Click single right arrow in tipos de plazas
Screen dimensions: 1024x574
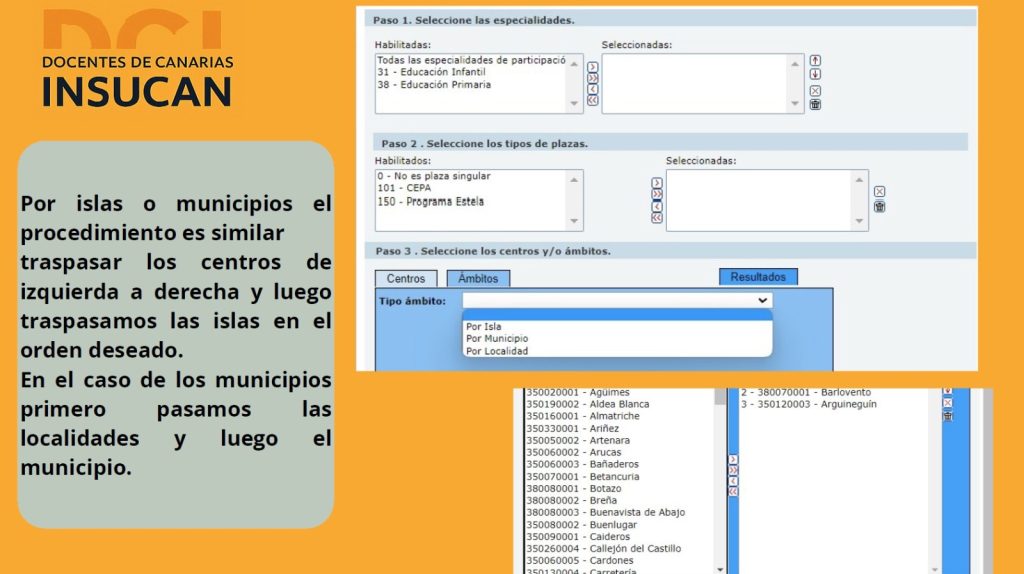pyautogui.click(x=657, y=183)
